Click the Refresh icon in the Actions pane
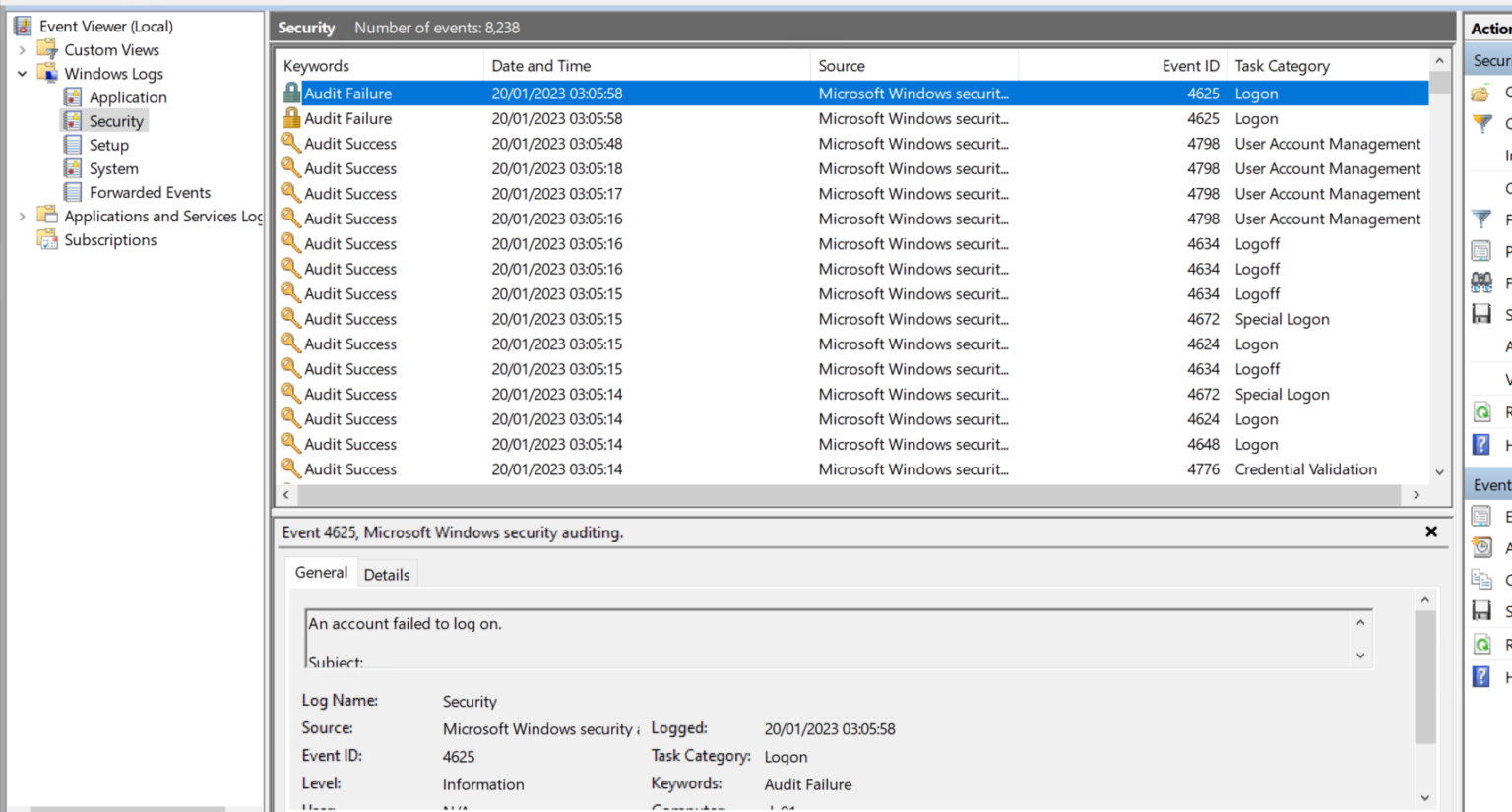 click(x=1481, y=411)
